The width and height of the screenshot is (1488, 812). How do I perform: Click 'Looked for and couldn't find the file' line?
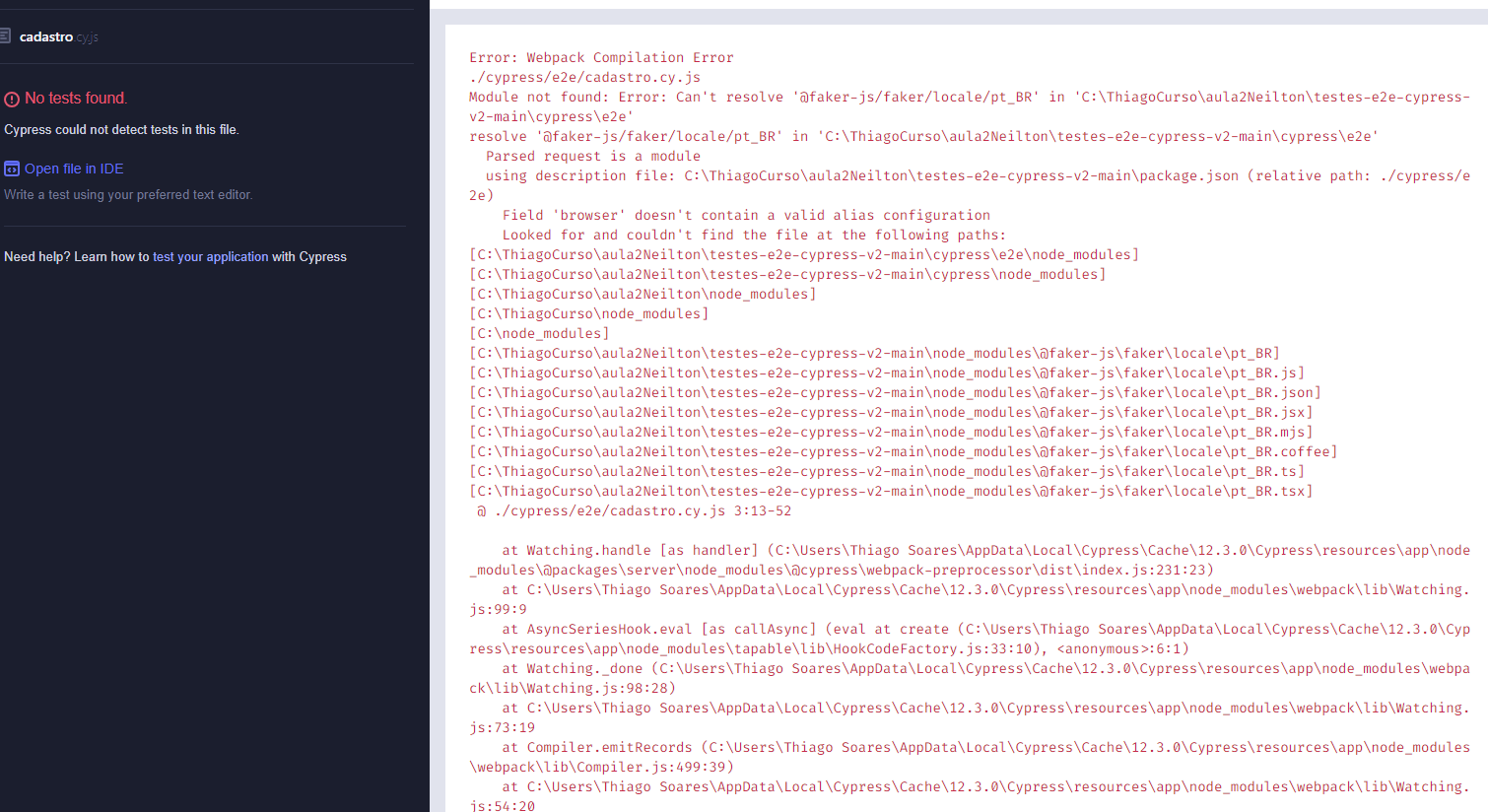point(754,235)
